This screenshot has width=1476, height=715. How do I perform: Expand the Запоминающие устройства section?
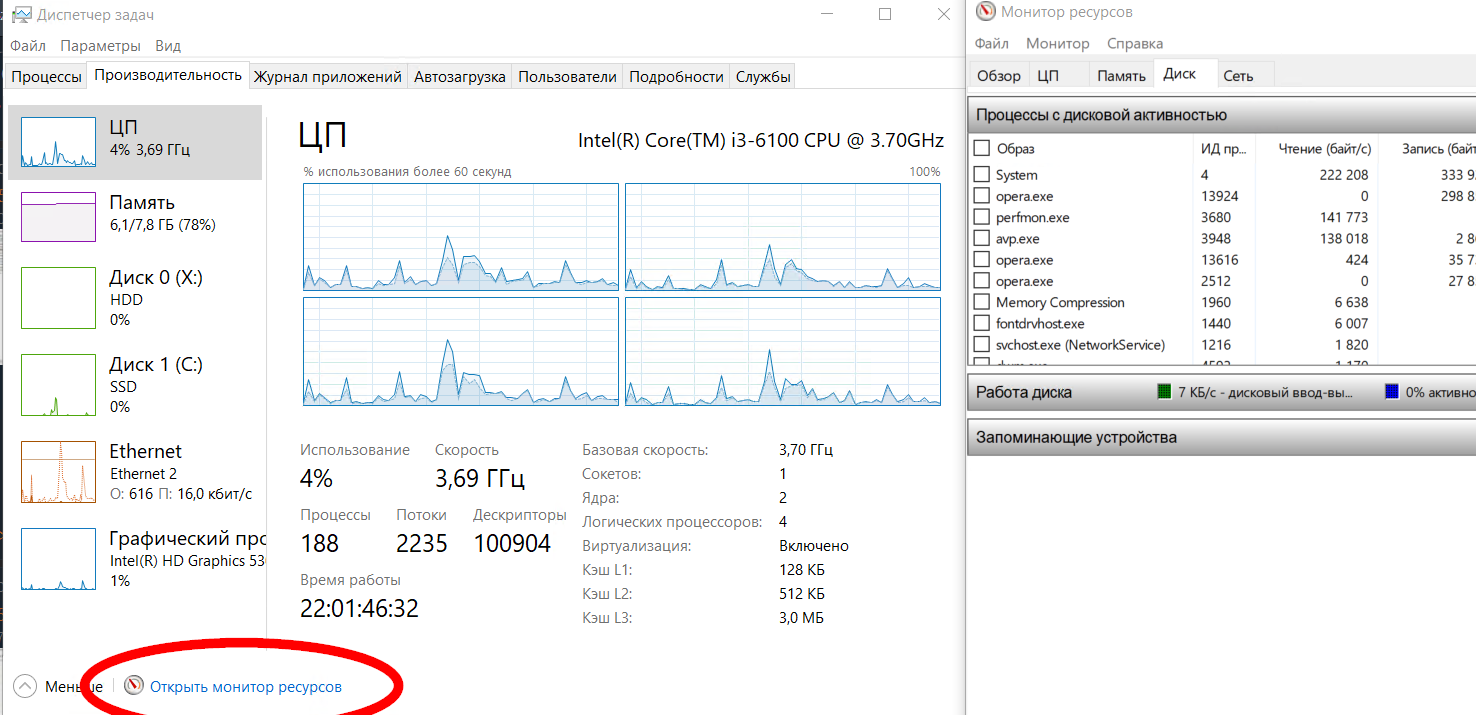click(1222, 437)
